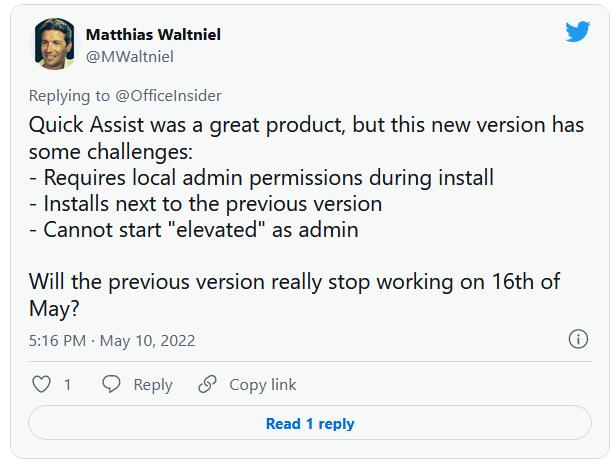Click the Matthias Waltniel display name
Viewport: 615px width, 464px height.
(x=153, y=34)
